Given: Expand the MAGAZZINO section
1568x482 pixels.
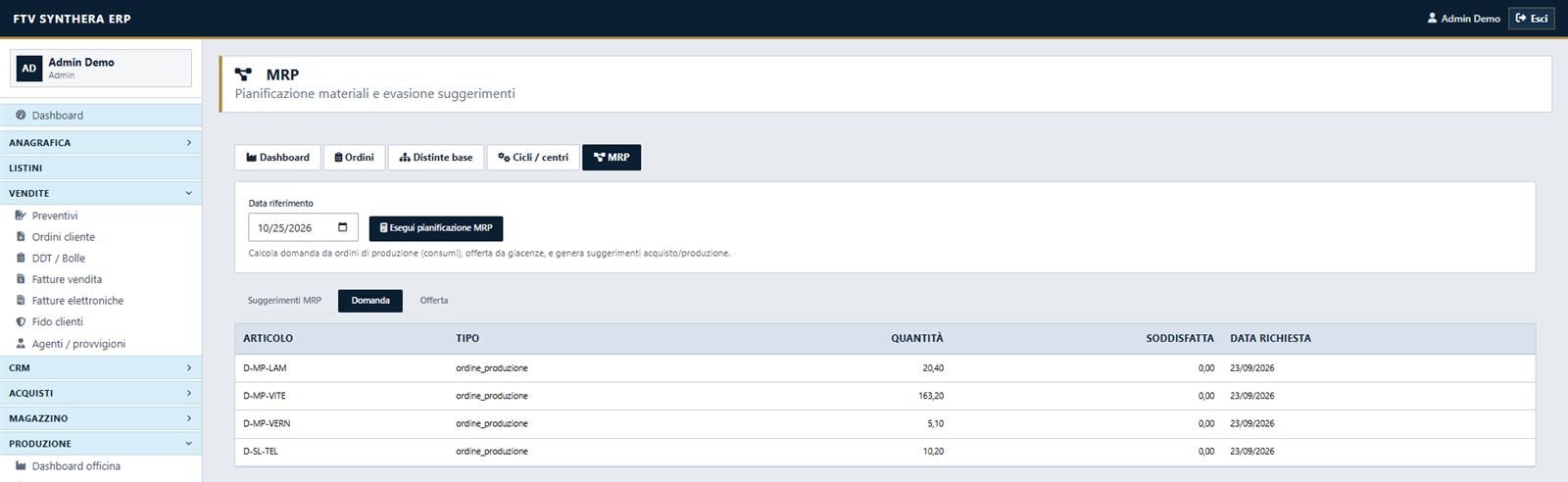Looking at the screenshot, I should [101, 419].
